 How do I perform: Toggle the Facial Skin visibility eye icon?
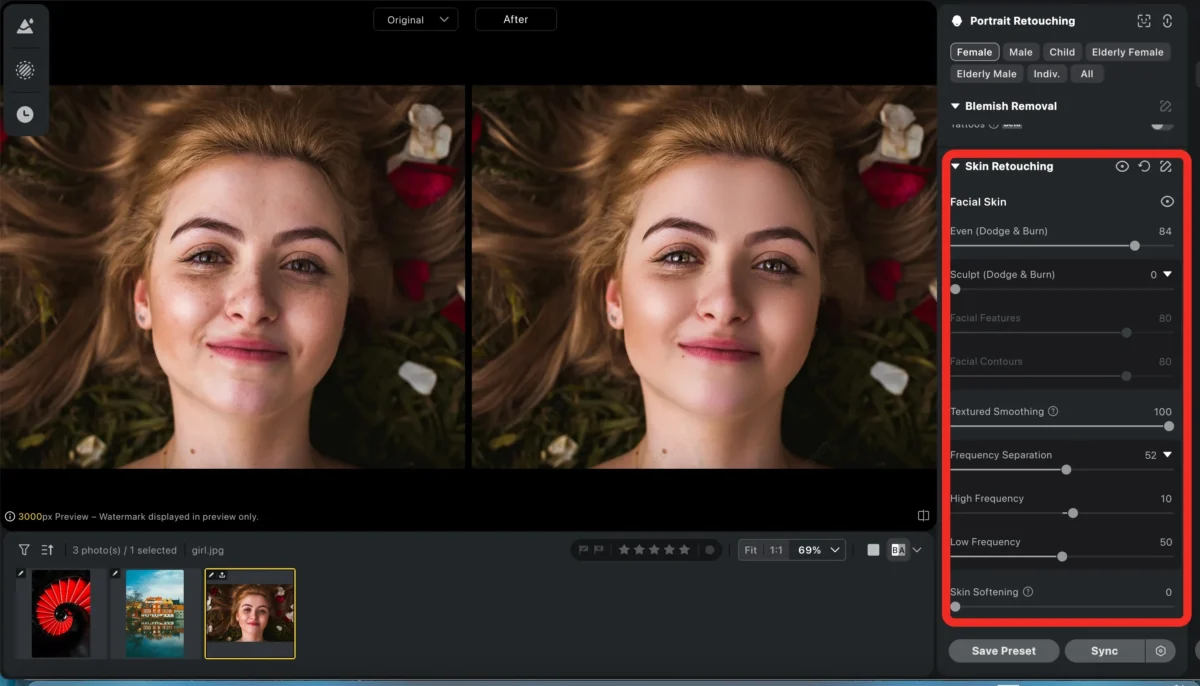point(1166,201)
